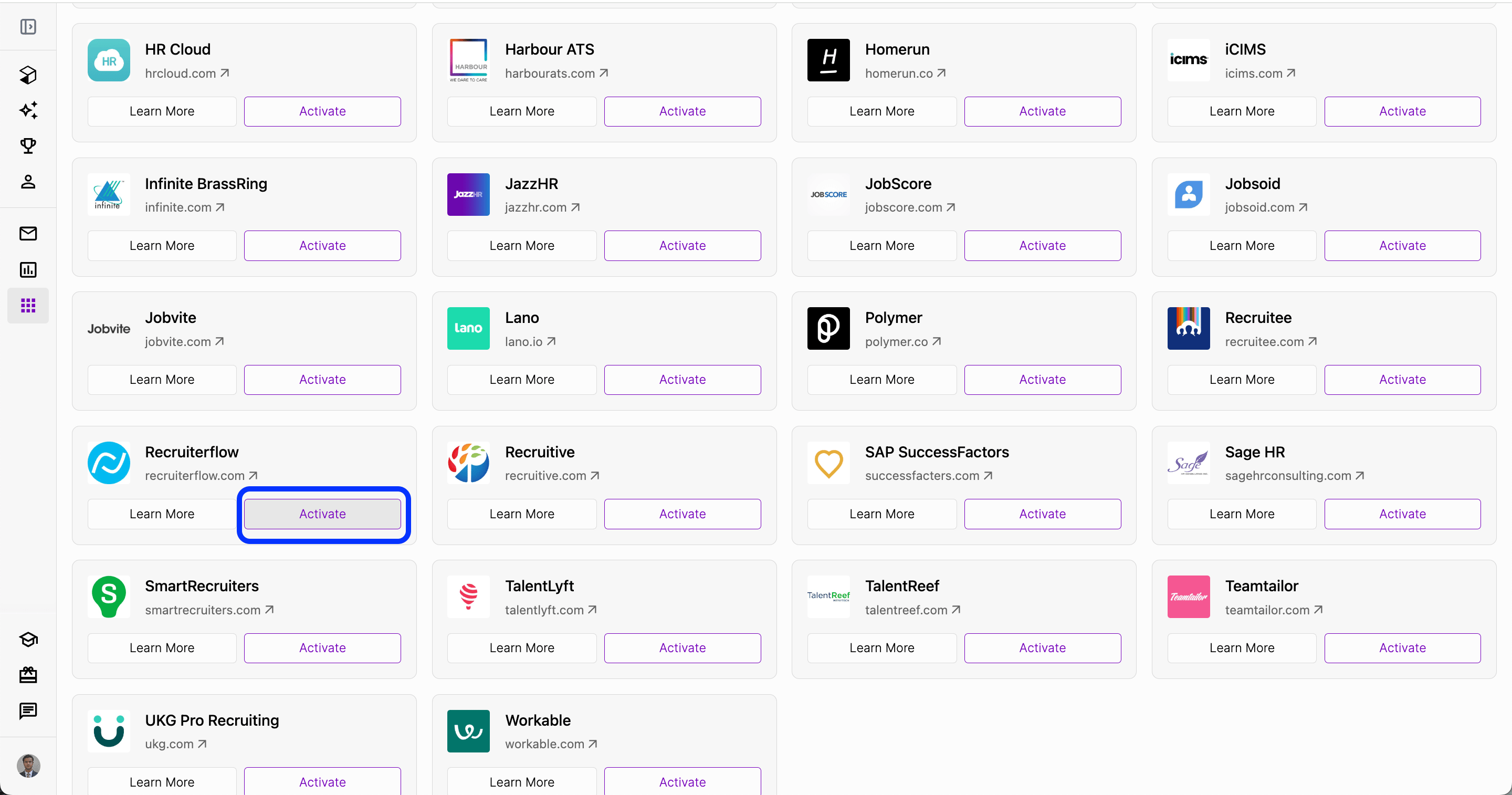The image size is (1512, 795).
Task: Open the 3D cube sidebar icon
Action: click(x=28, y=75)
